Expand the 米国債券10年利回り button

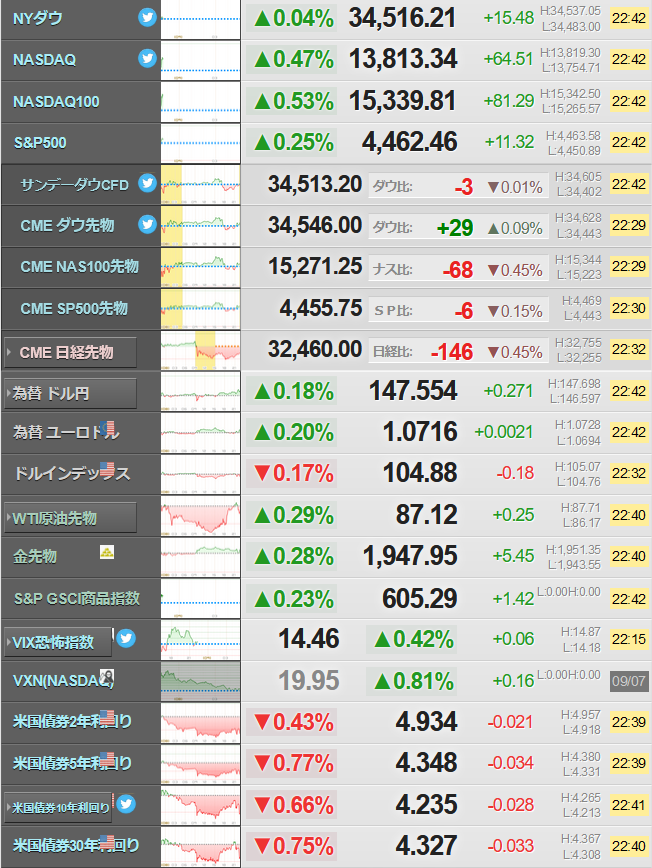pos(58,808)
